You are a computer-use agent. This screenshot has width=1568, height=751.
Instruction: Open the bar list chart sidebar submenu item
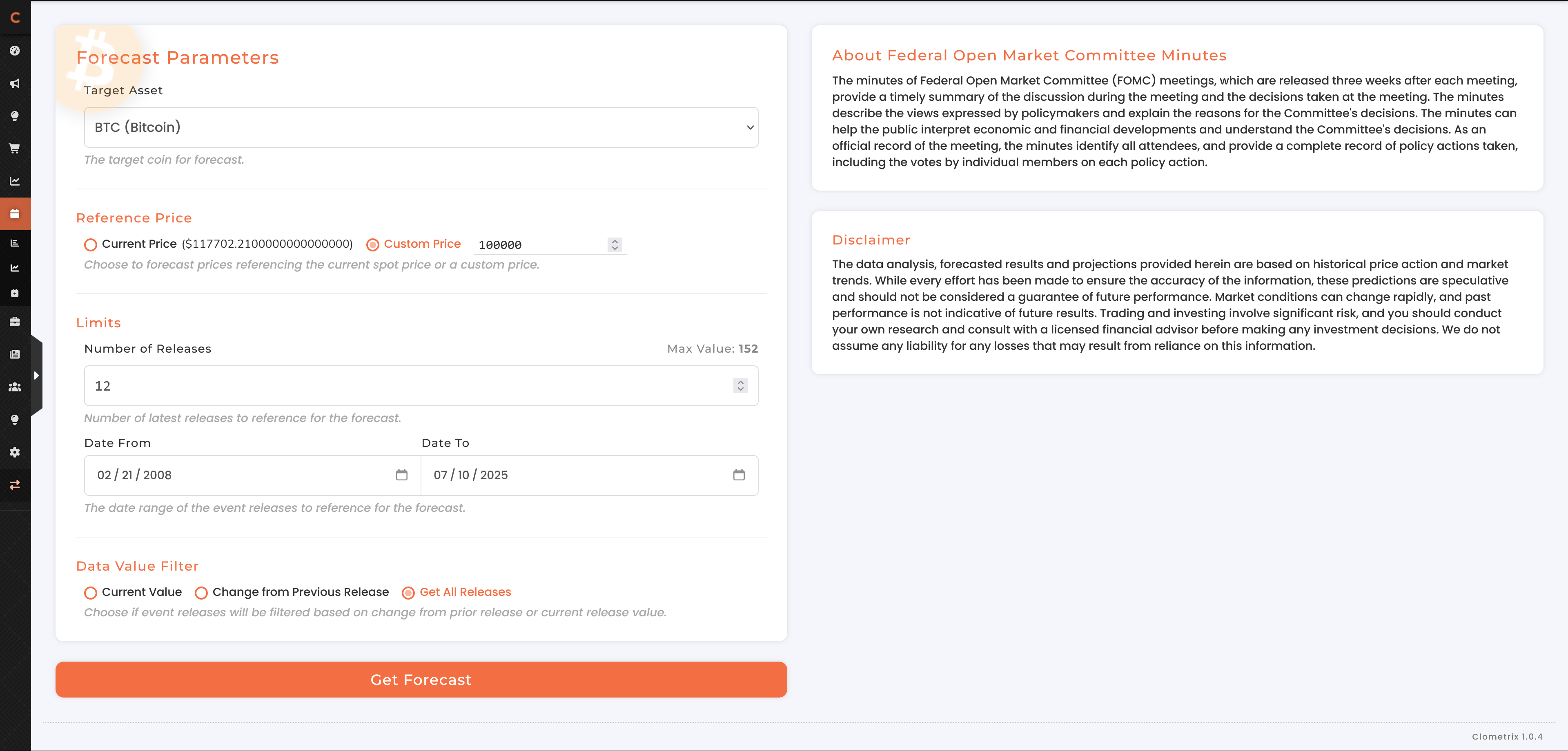point(15,243)
